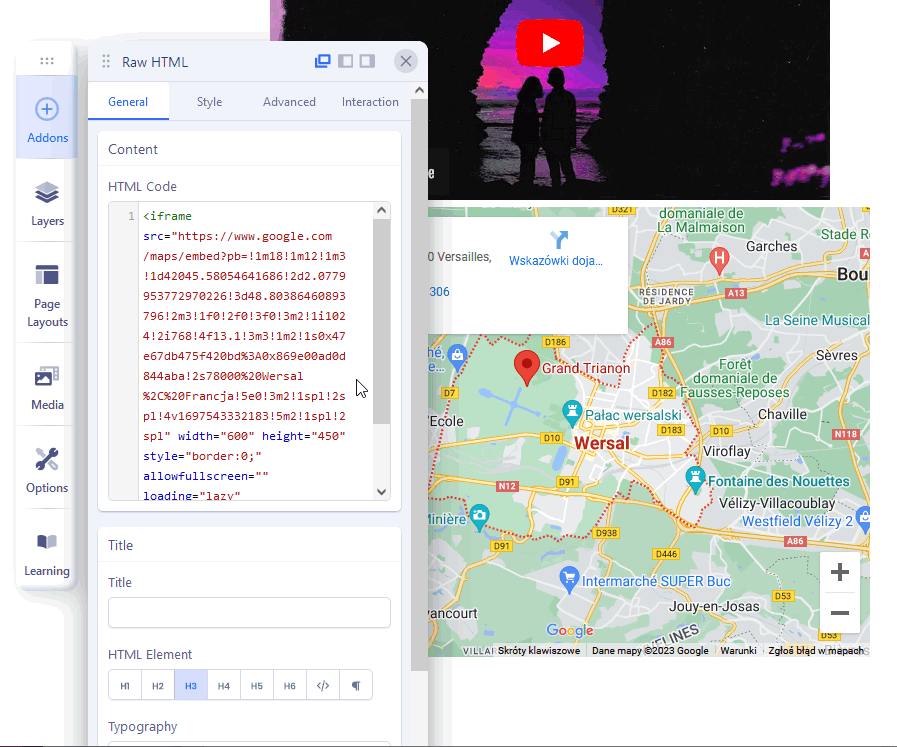Open the Options tools panel
This screenshot has height=747, width=897.
[47, 468]
